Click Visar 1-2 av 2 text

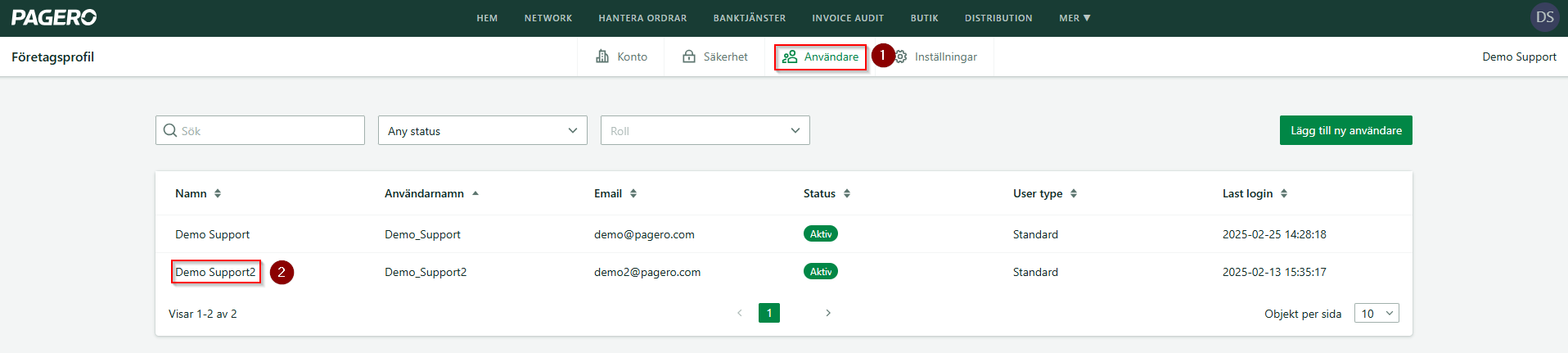(203, 314)
